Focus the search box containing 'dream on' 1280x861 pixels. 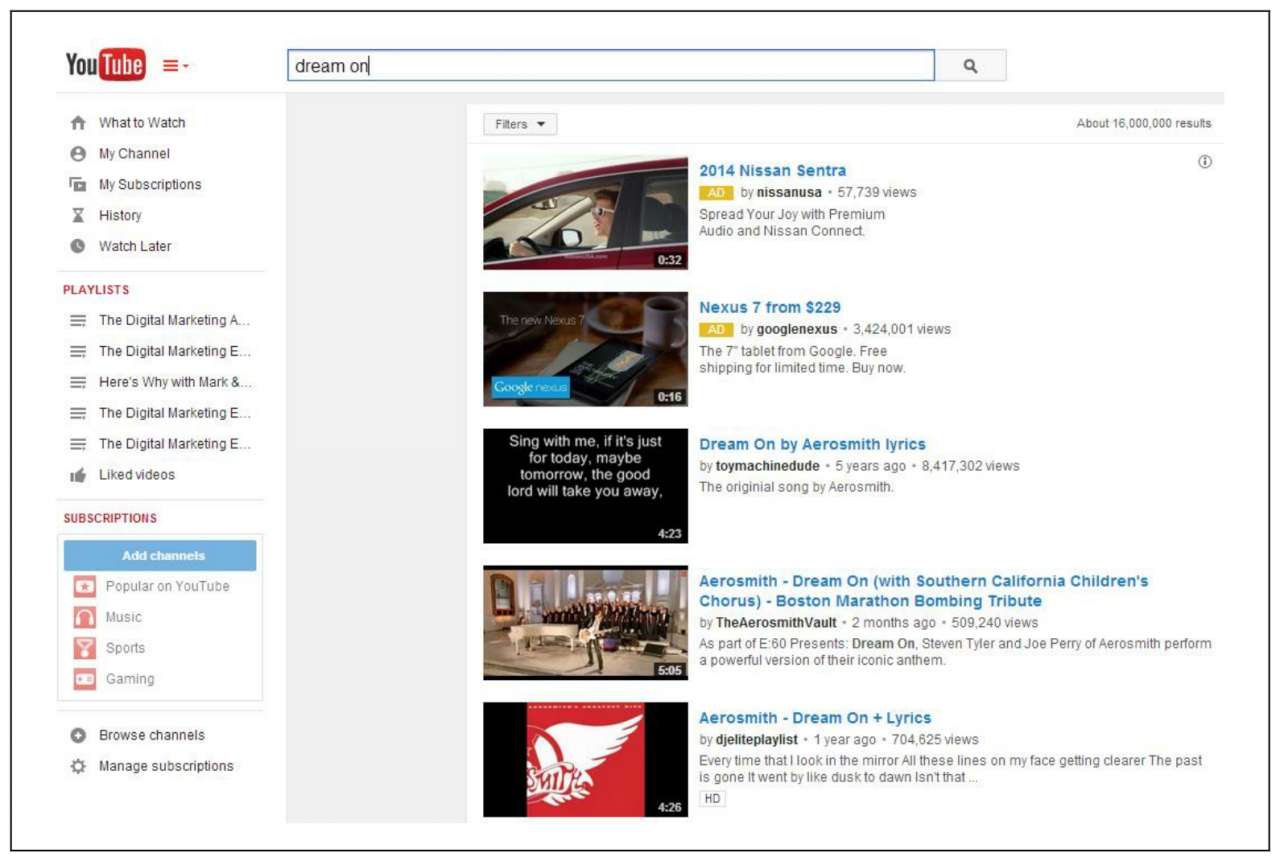pyautogui.click(x=611, y=66)
